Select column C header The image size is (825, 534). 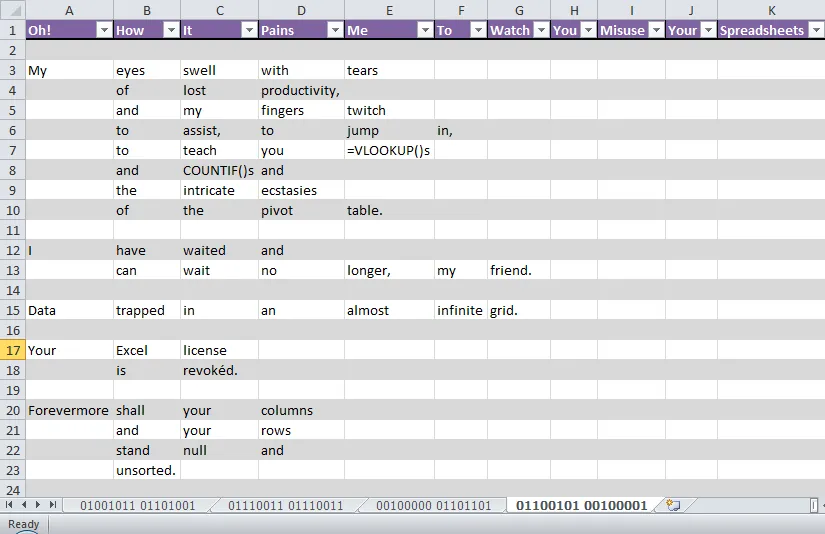219,10
